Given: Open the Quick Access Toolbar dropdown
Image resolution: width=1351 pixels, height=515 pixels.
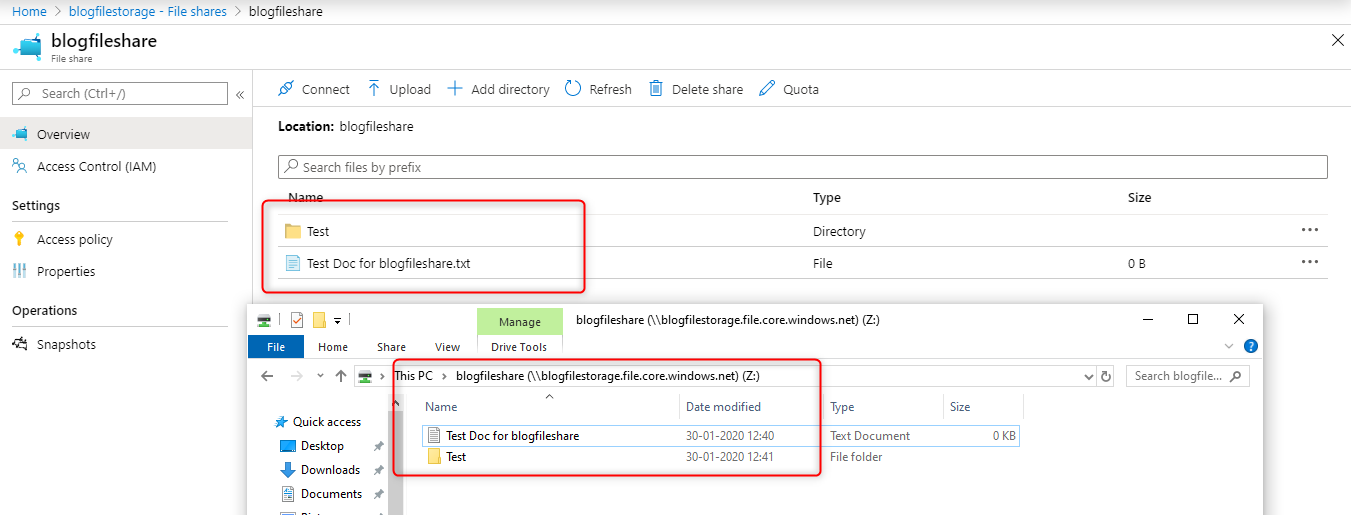Looking at the screenshot, I should click(x=338, y=321).
